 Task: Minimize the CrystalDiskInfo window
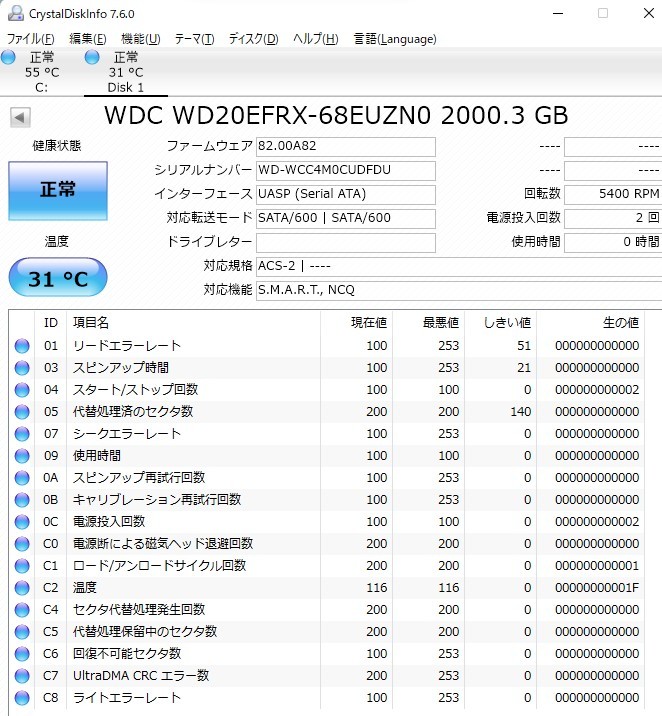click(558, 13)
